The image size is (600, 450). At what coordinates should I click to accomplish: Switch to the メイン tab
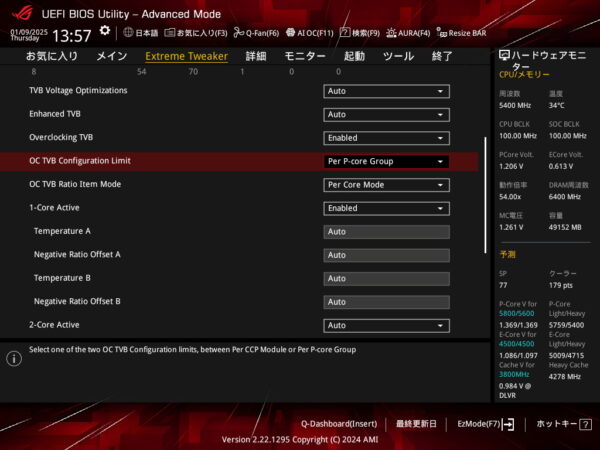click(111, 57)
